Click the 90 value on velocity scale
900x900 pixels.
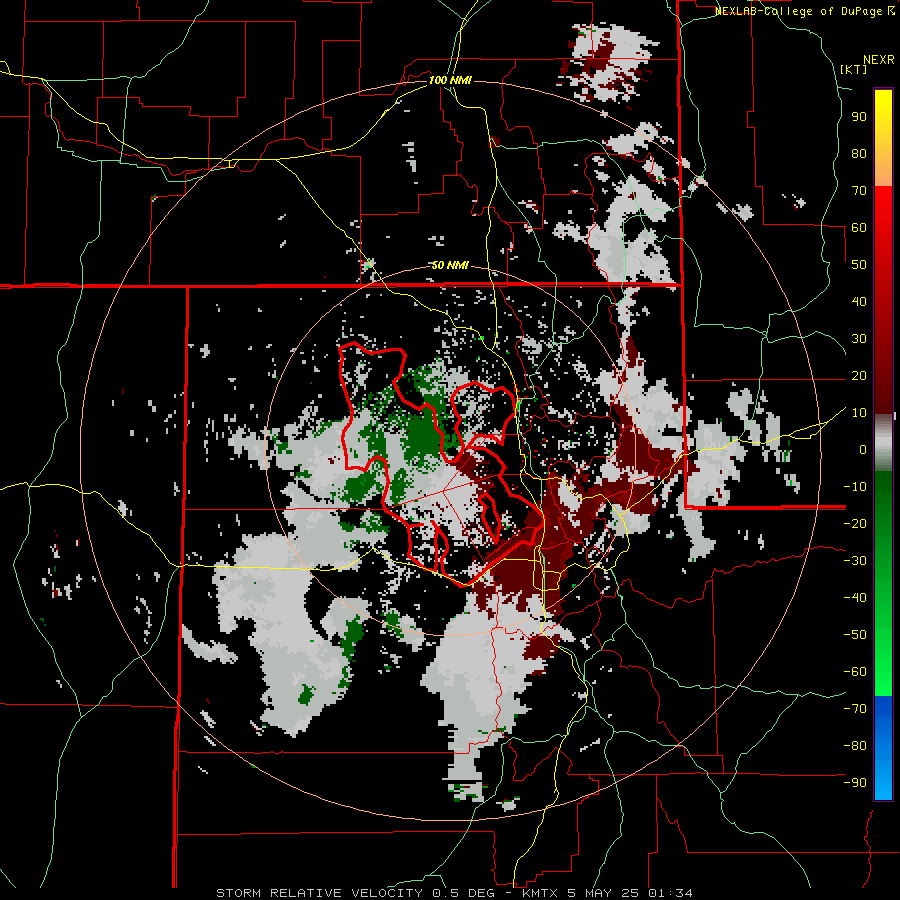(x=859, y=117)
